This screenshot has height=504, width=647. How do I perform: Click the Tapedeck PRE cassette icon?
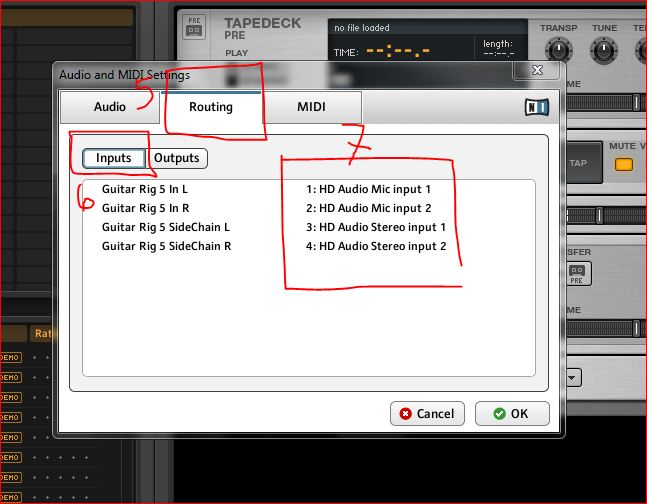pyautogui.click(x=194, y=27)
